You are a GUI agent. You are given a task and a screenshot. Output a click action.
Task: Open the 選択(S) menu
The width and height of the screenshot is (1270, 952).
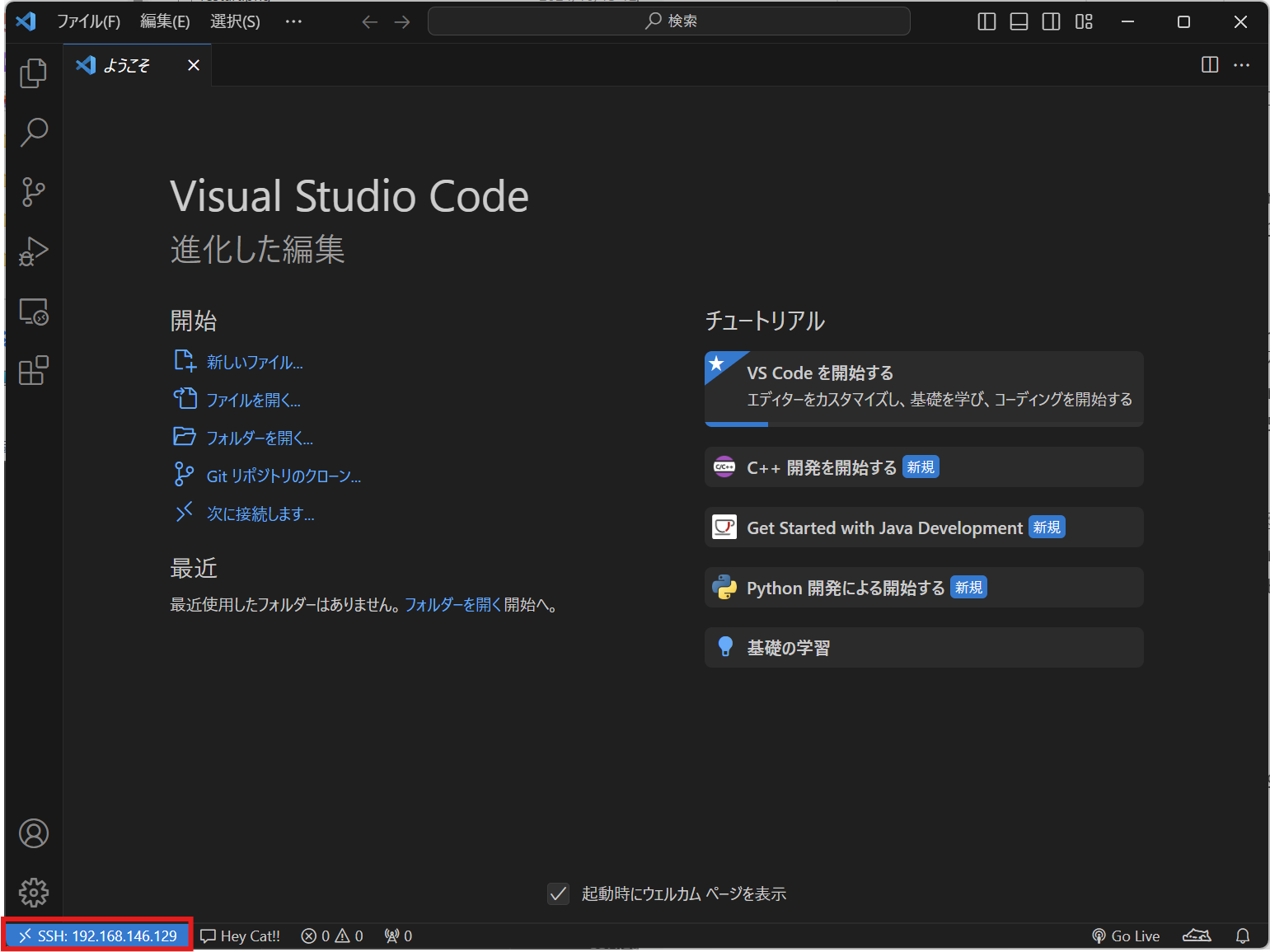235,21
